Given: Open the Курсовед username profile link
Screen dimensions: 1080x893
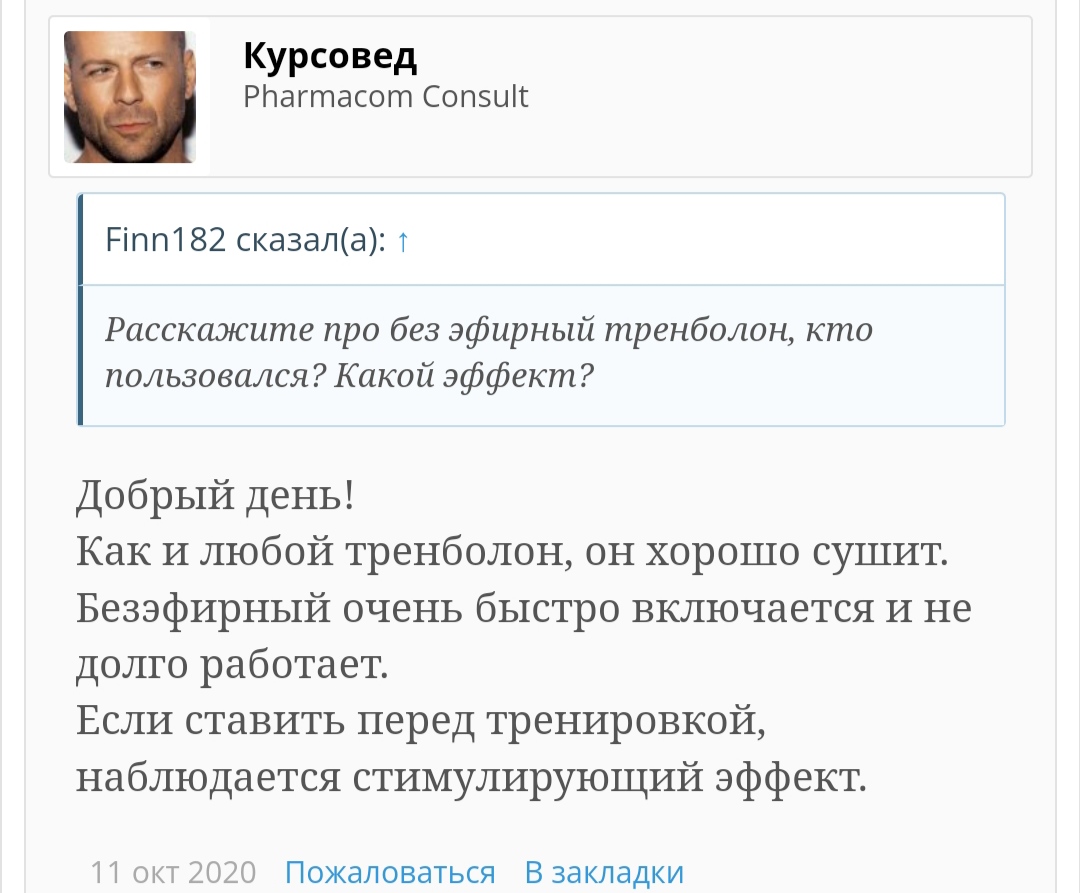Looking at the screenshot, I should (330, 56).
